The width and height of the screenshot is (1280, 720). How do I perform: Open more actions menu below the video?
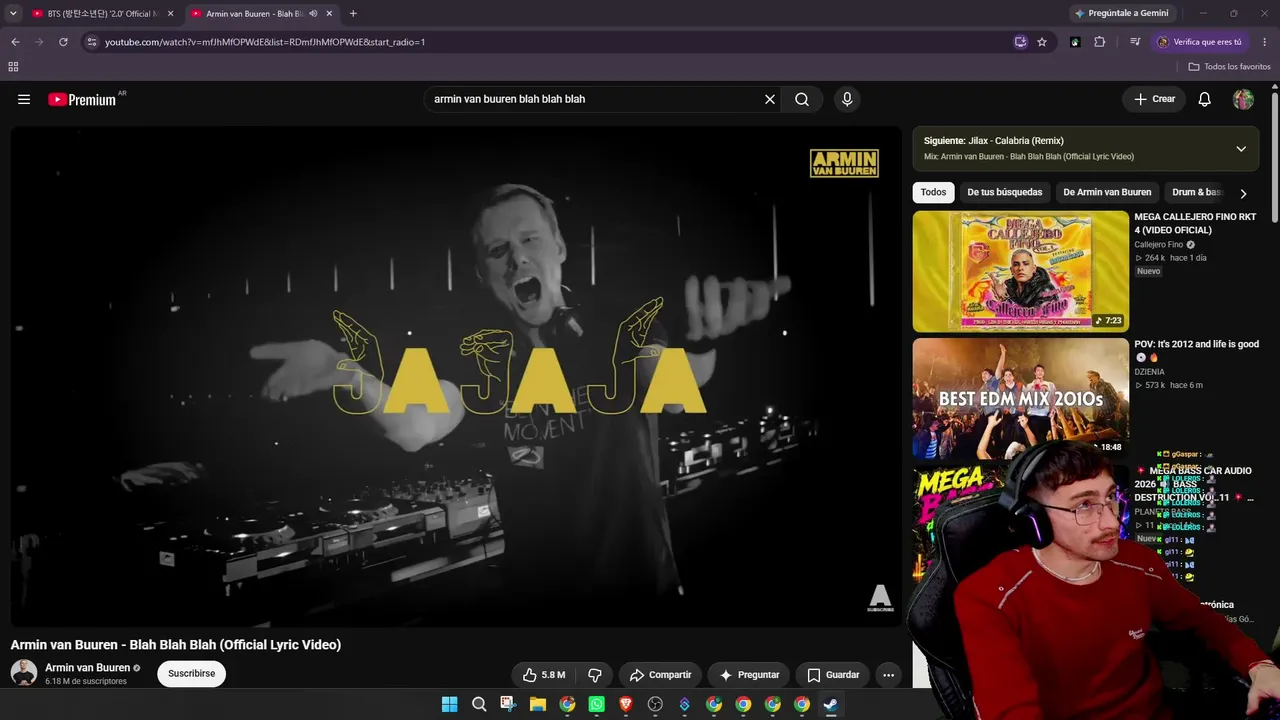888,675
